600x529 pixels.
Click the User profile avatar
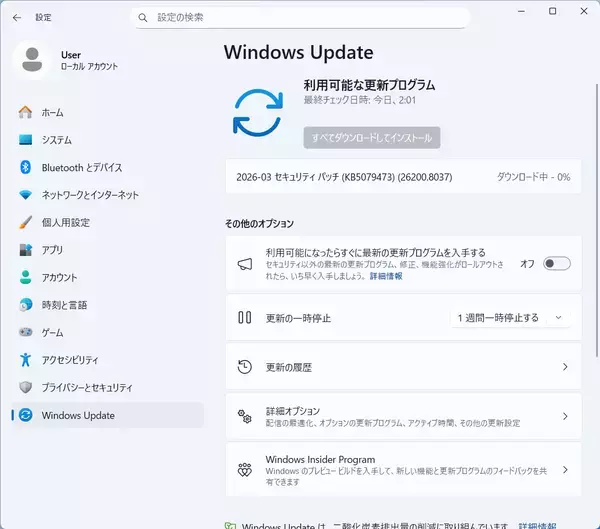(x=32, y=59)
